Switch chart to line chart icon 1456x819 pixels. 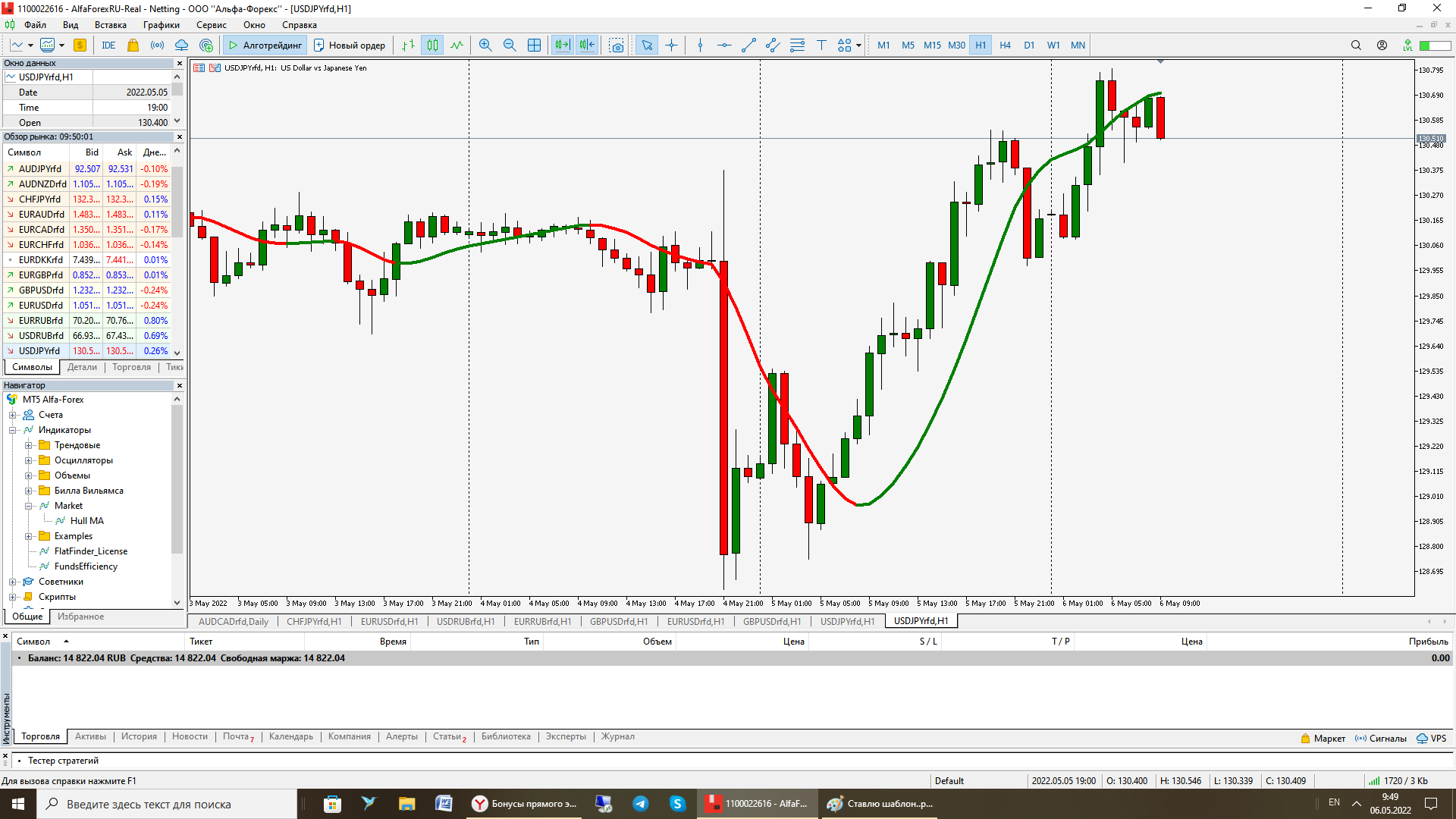pos(457,45)
